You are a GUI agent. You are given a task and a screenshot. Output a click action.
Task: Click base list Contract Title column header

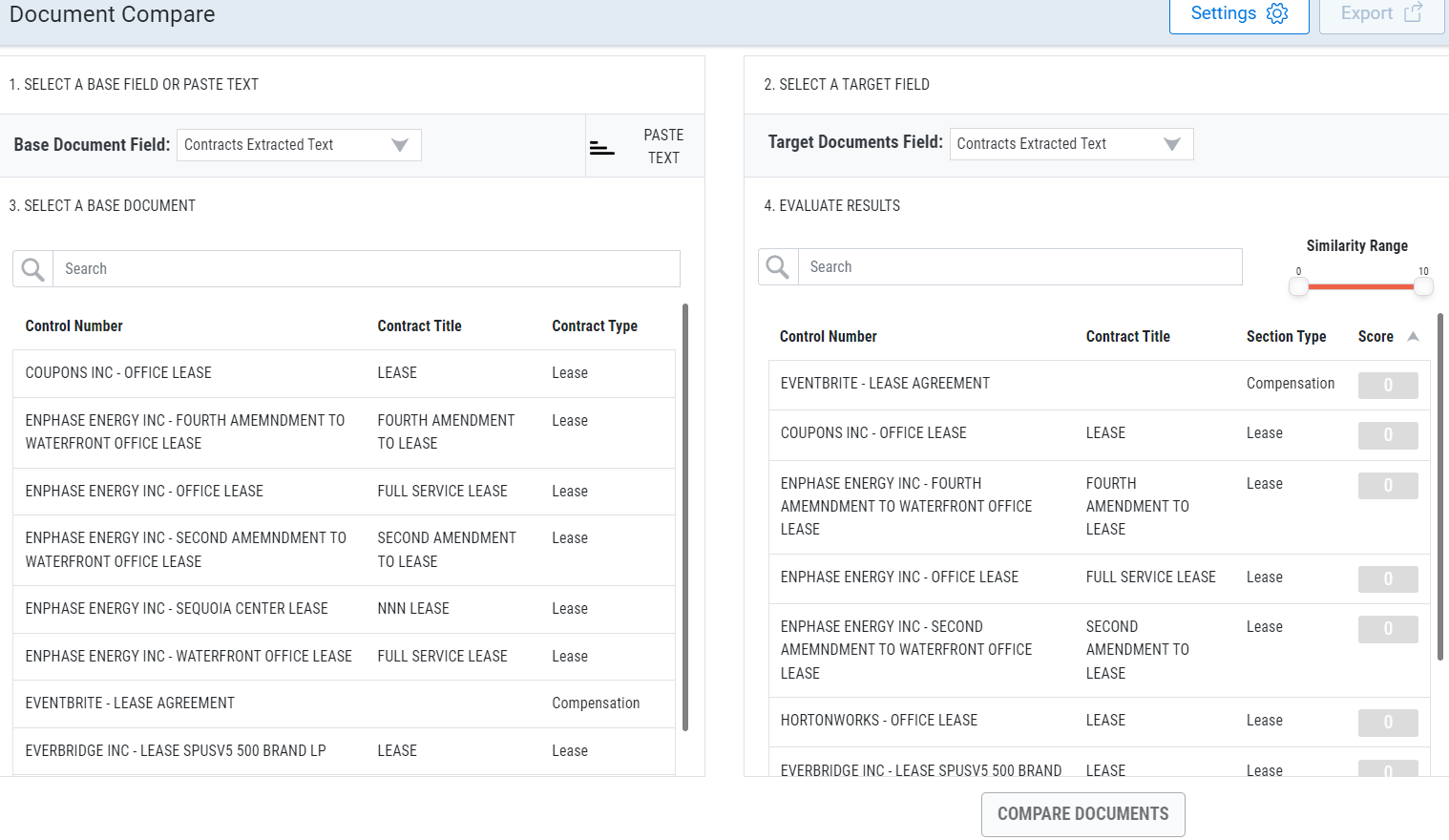pos(419,326)
